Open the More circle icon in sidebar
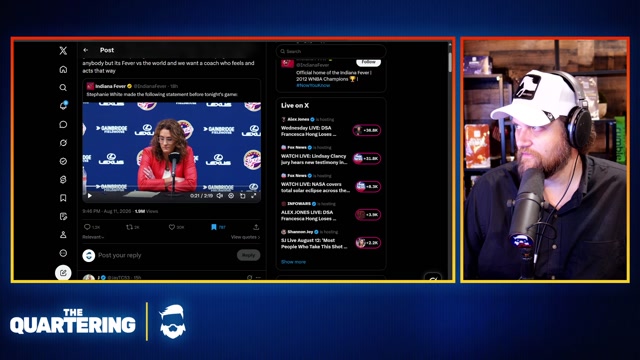This screenshot has width=640, height=360. coord(63,253)
